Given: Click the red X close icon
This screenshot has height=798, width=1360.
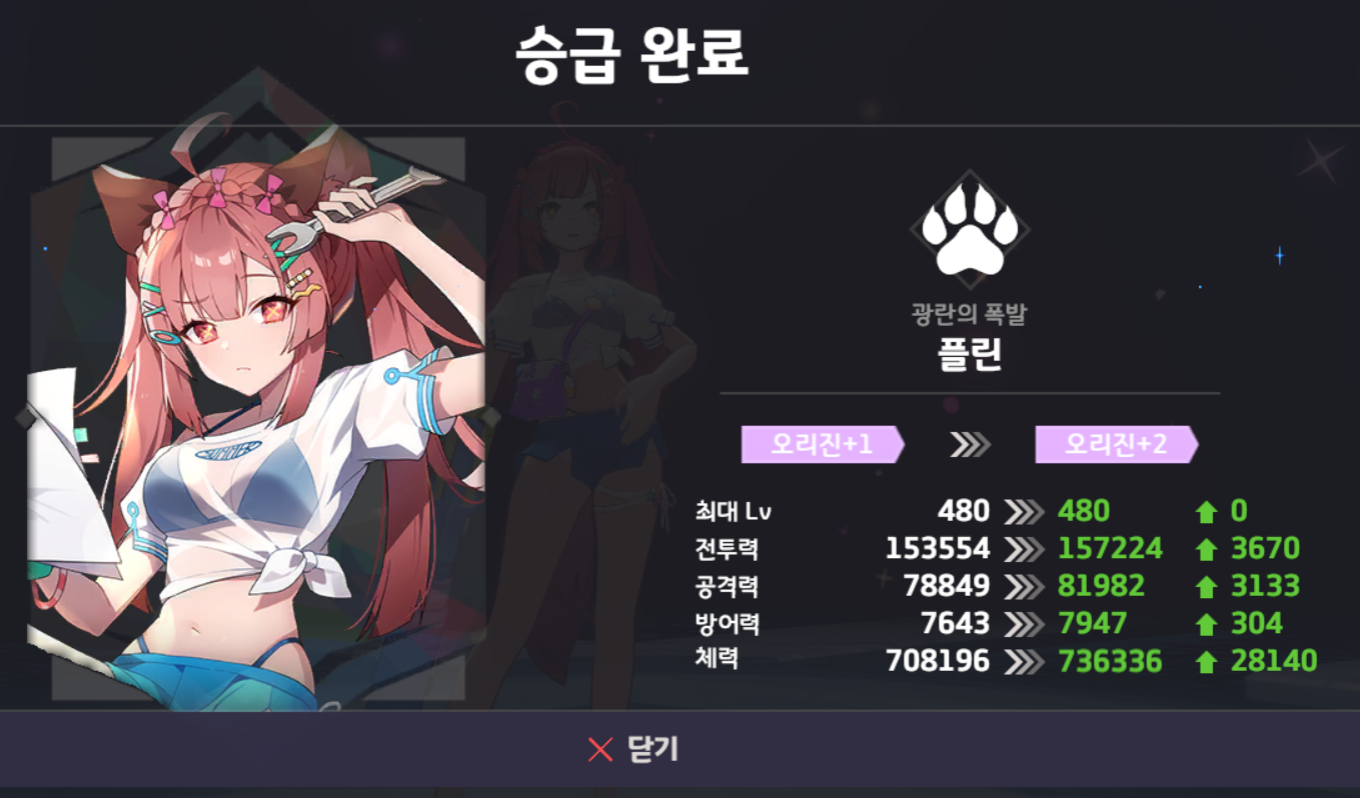Looking at the screenshot, I should pyautogui.click(x=600, y=749).
